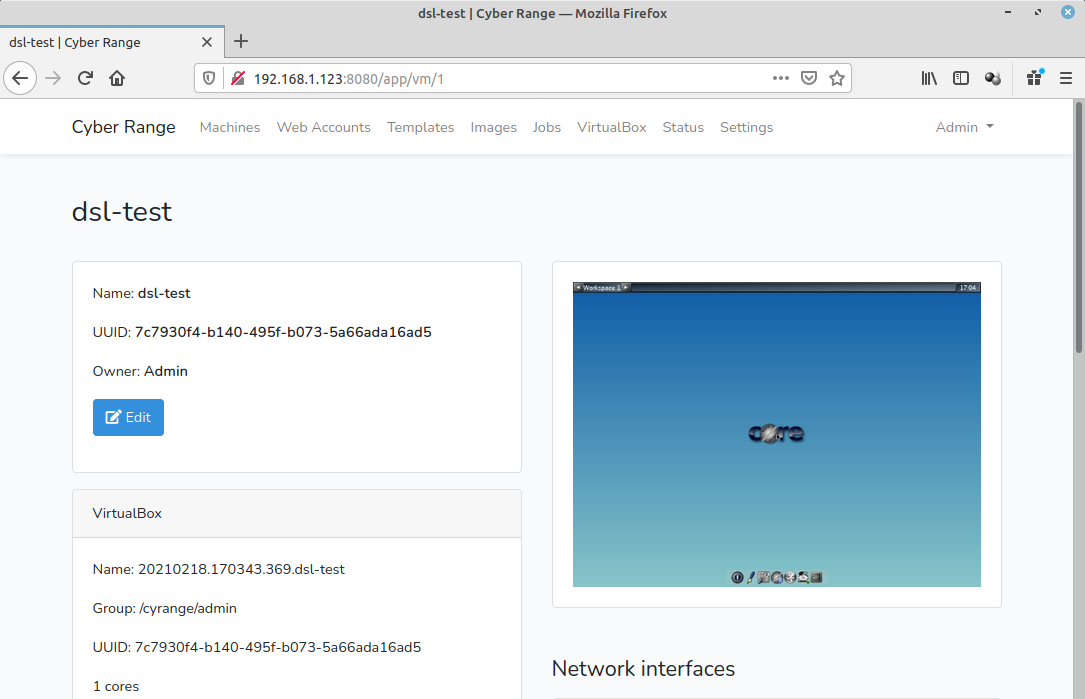This screenshot has height=699, width=1085.
Task: Expand the Admin user dropdown
Action: click(x=965, y=127)
